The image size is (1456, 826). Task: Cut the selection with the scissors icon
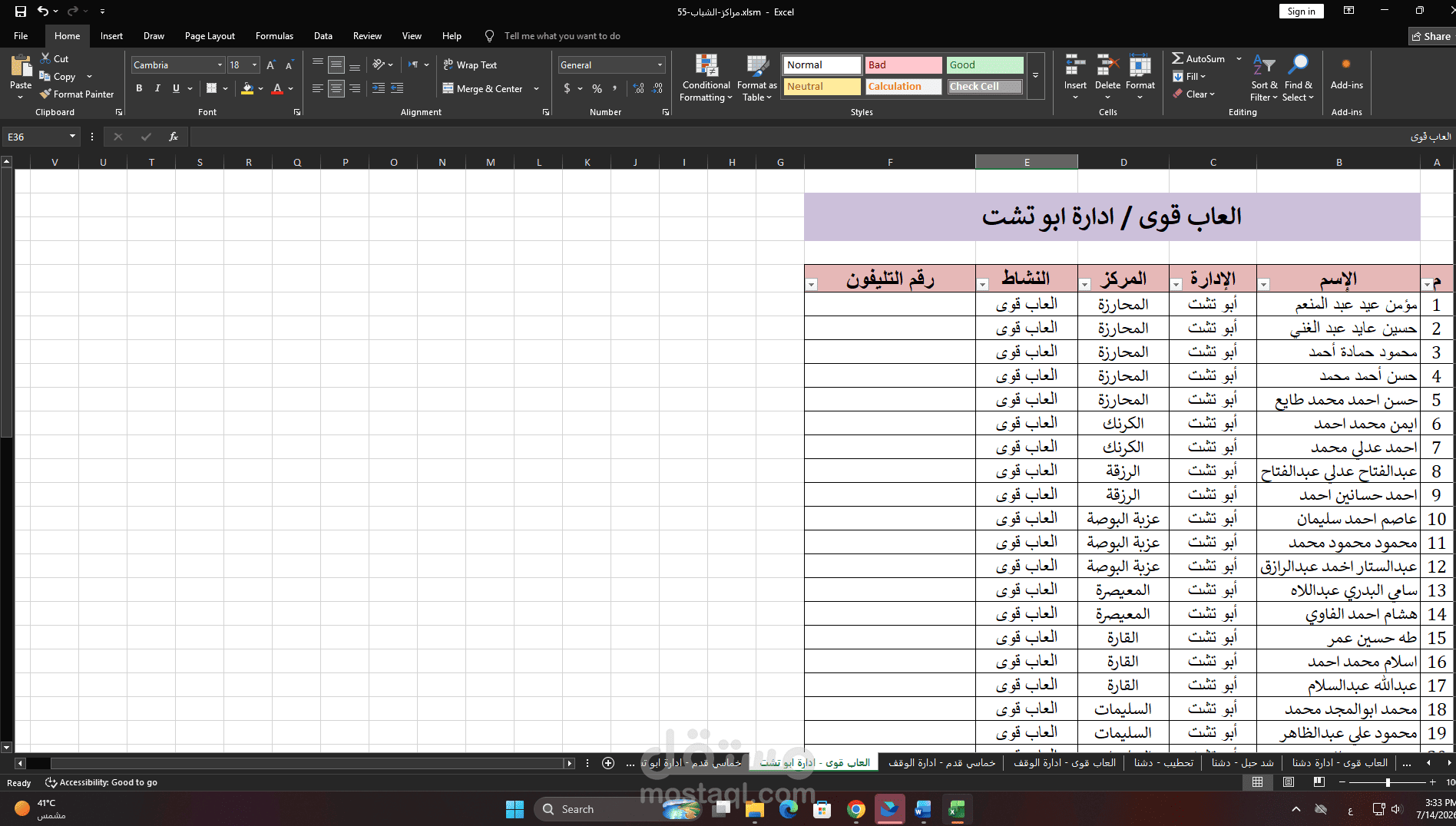coord(45,58)
